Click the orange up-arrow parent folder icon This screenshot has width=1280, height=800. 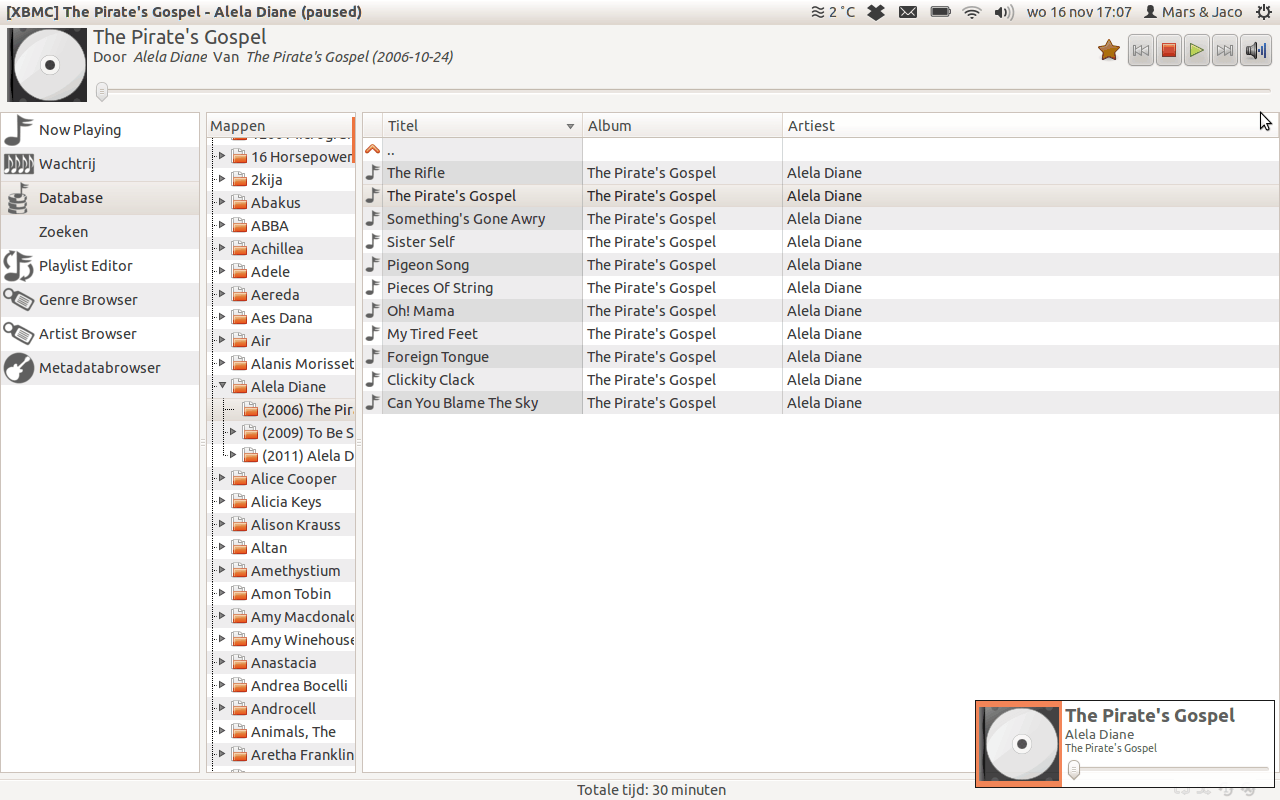[x=372, y=150]
